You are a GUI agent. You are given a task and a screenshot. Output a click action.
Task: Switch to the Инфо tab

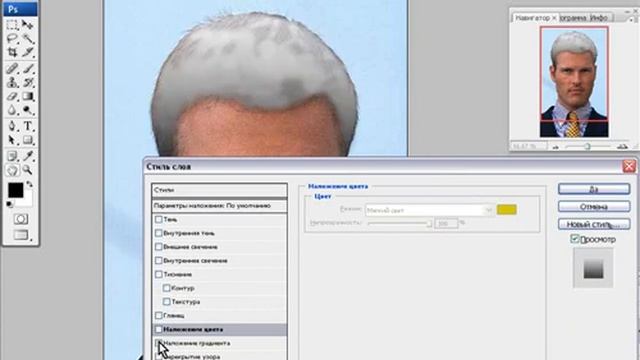pyautogui.click(x=599, y=18)
